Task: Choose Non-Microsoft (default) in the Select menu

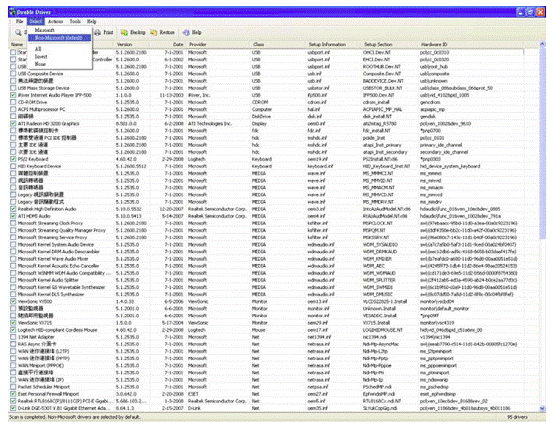Action: (x=59, y=37)
